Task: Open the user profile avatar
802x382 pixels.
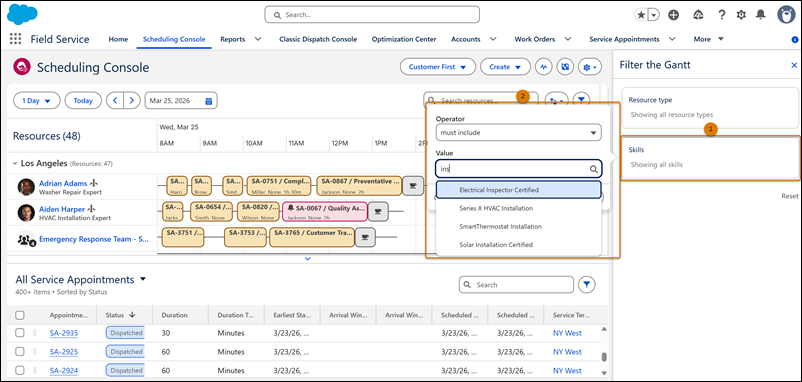Action: 786,15
